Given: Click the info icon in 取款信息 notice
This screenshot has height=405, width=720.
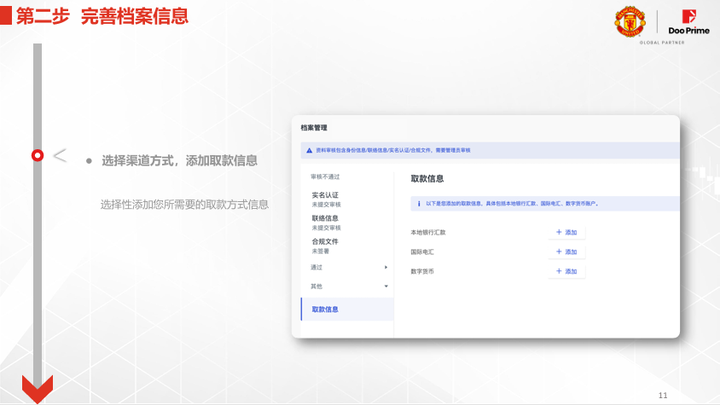Looking at the screenshot, I should (418, 203).
